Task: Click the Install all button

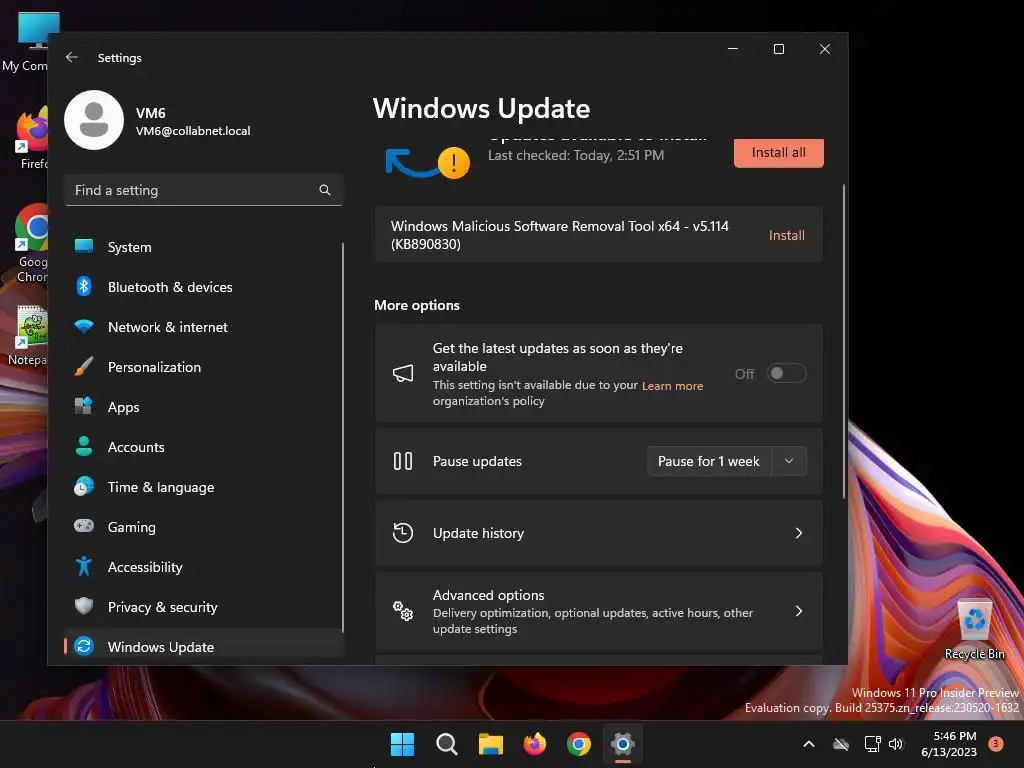Action: point(778,152)
